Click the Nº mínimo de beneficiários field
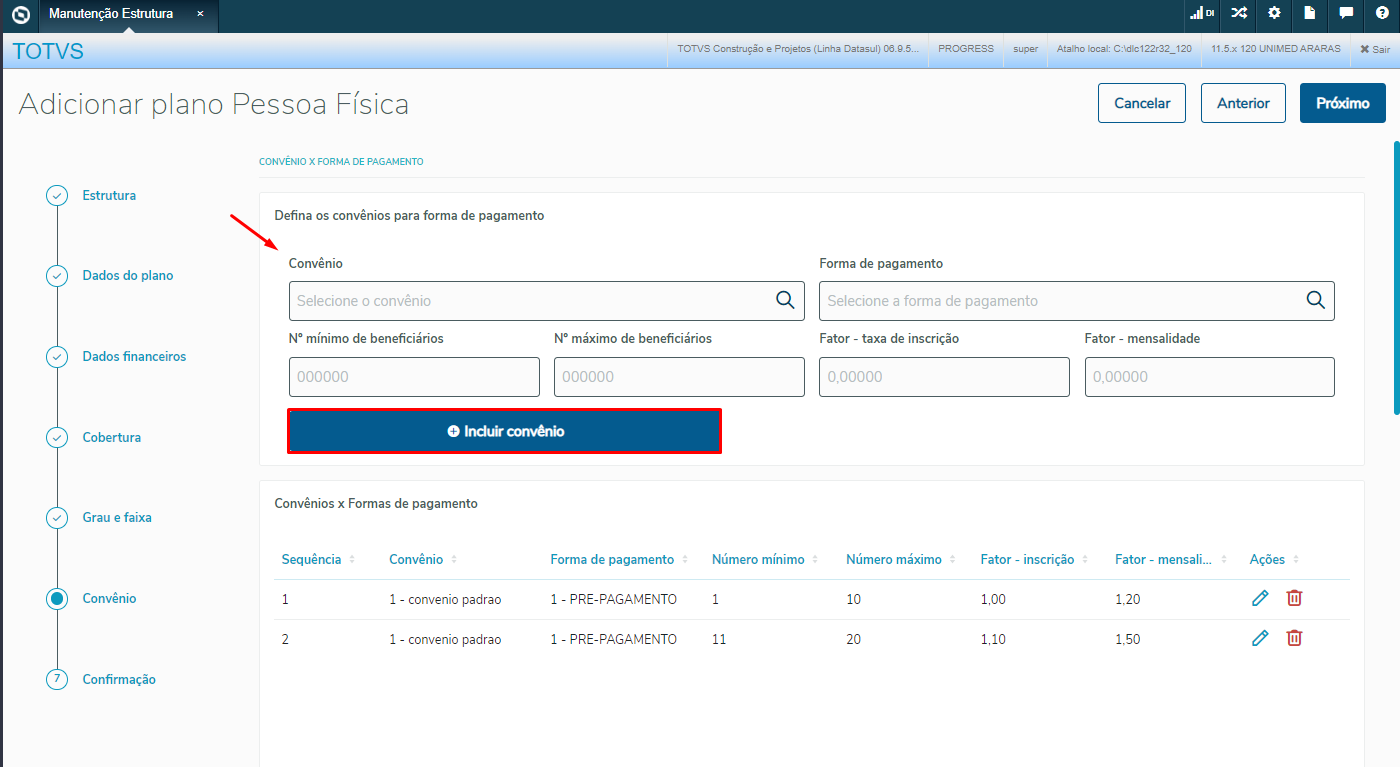 [x=414, y=377]
